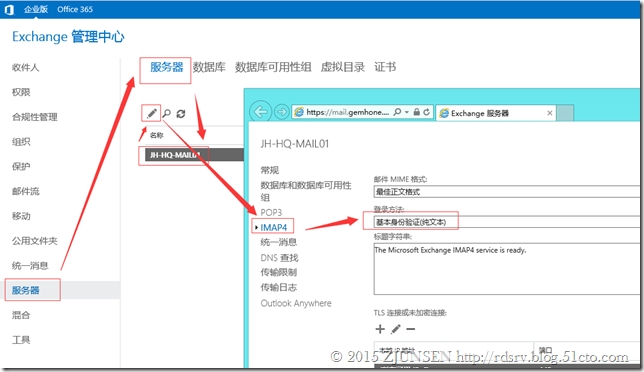The width and height of the screenshot is (644, 372).
Task: Click the edit pencil icon above server list
Action: pyautogui.click(x=152, y=113)
